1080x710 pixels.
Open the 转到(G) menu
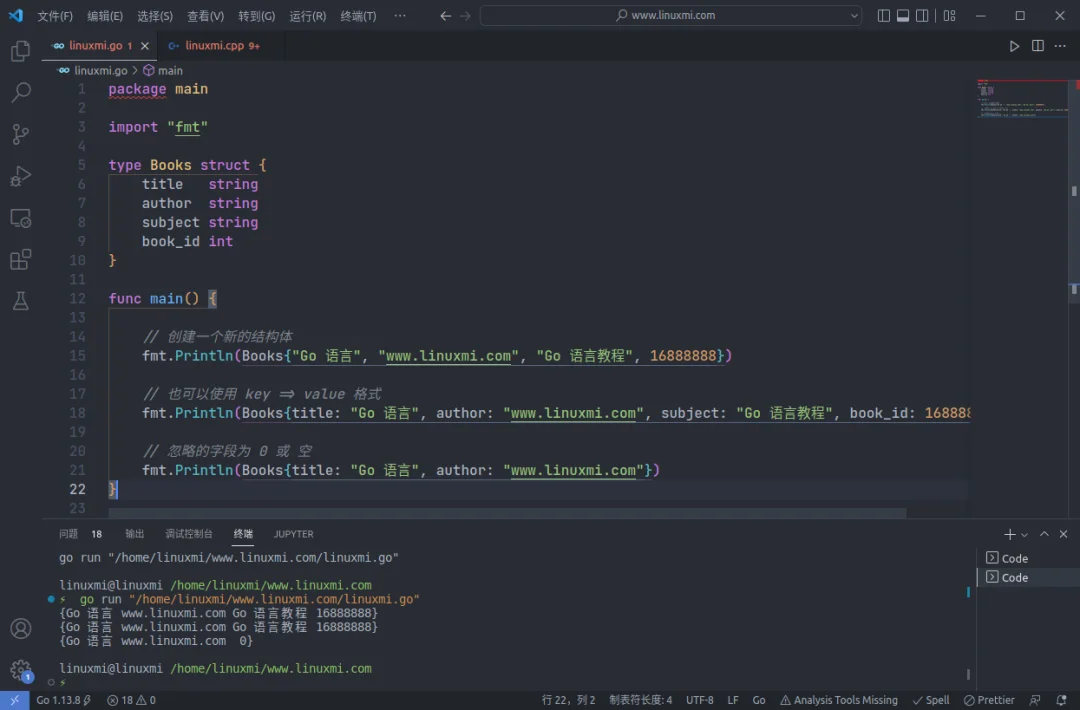click(256, 16)
